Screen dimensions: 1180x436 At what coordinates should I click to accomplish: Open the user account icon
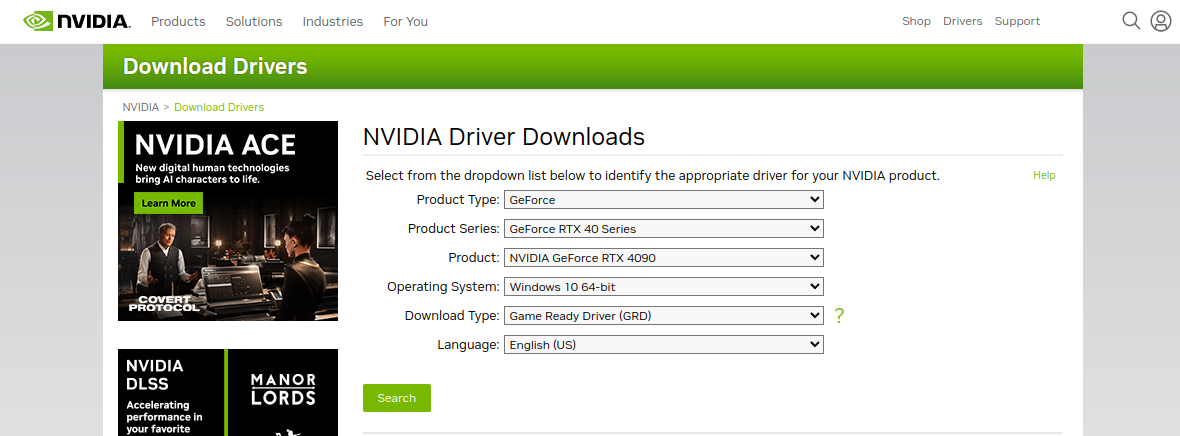pyautogui.click(x=1161, y=20)
